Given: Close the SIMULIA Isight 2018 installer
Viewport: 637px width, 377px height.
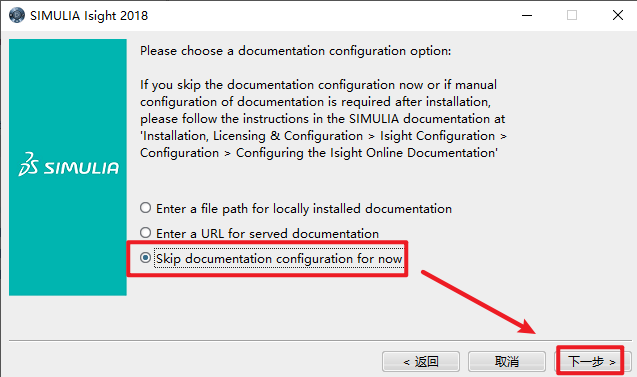Looking at the screenshot, I should tap(618, 15).
